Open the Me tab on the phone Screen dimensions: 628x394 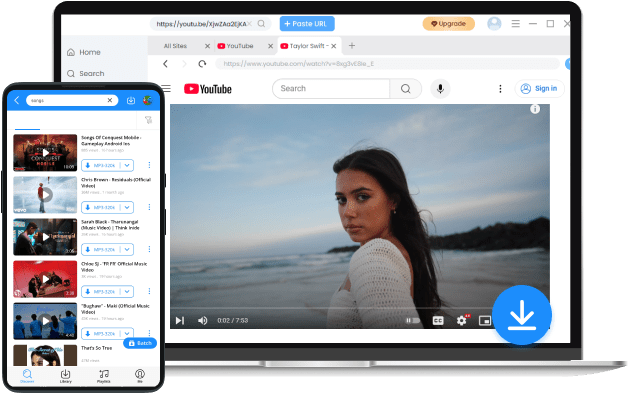point(140,376)
